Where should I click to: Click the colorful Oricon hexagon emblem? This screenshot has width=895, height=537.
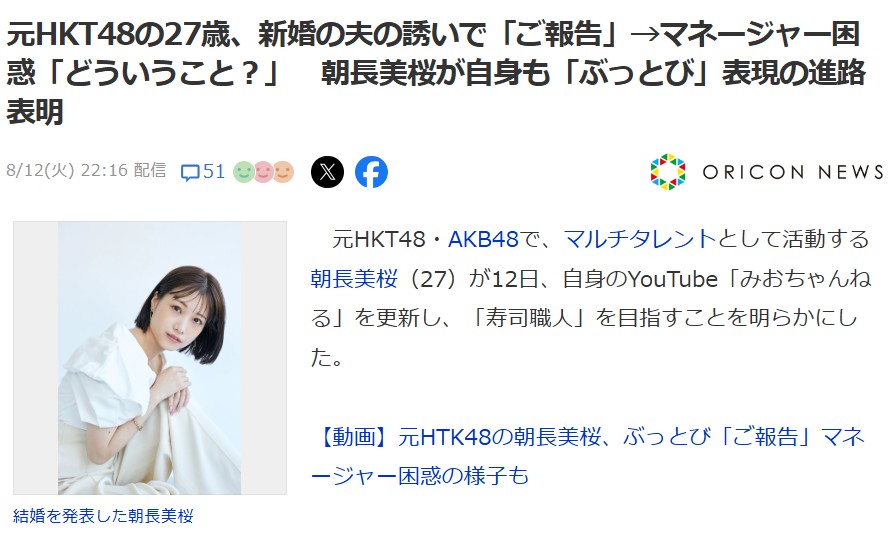click(667, 171)
